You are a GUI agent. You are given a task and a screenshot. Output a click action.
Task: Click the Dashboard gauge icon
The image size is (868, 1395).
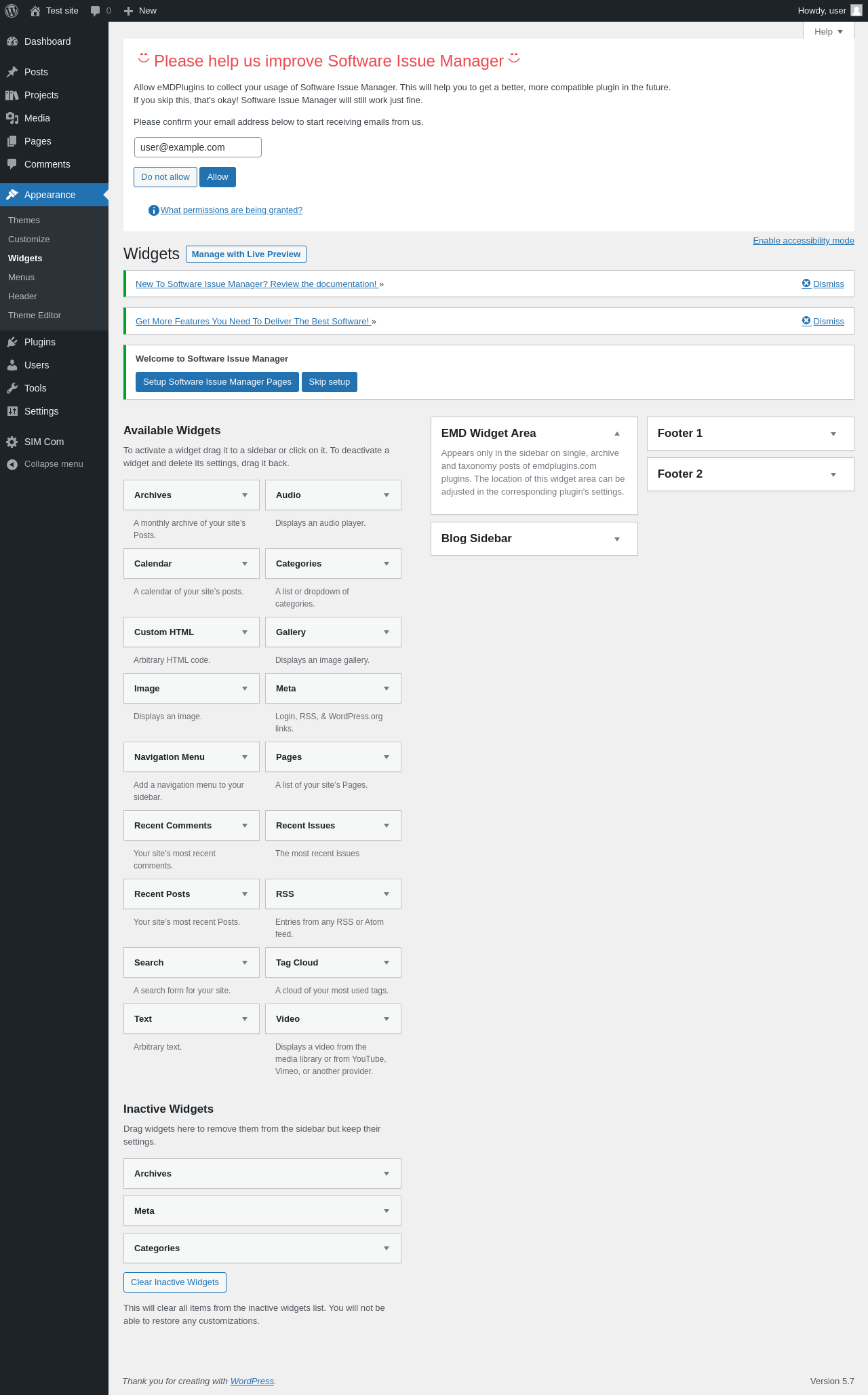[12, 41]
